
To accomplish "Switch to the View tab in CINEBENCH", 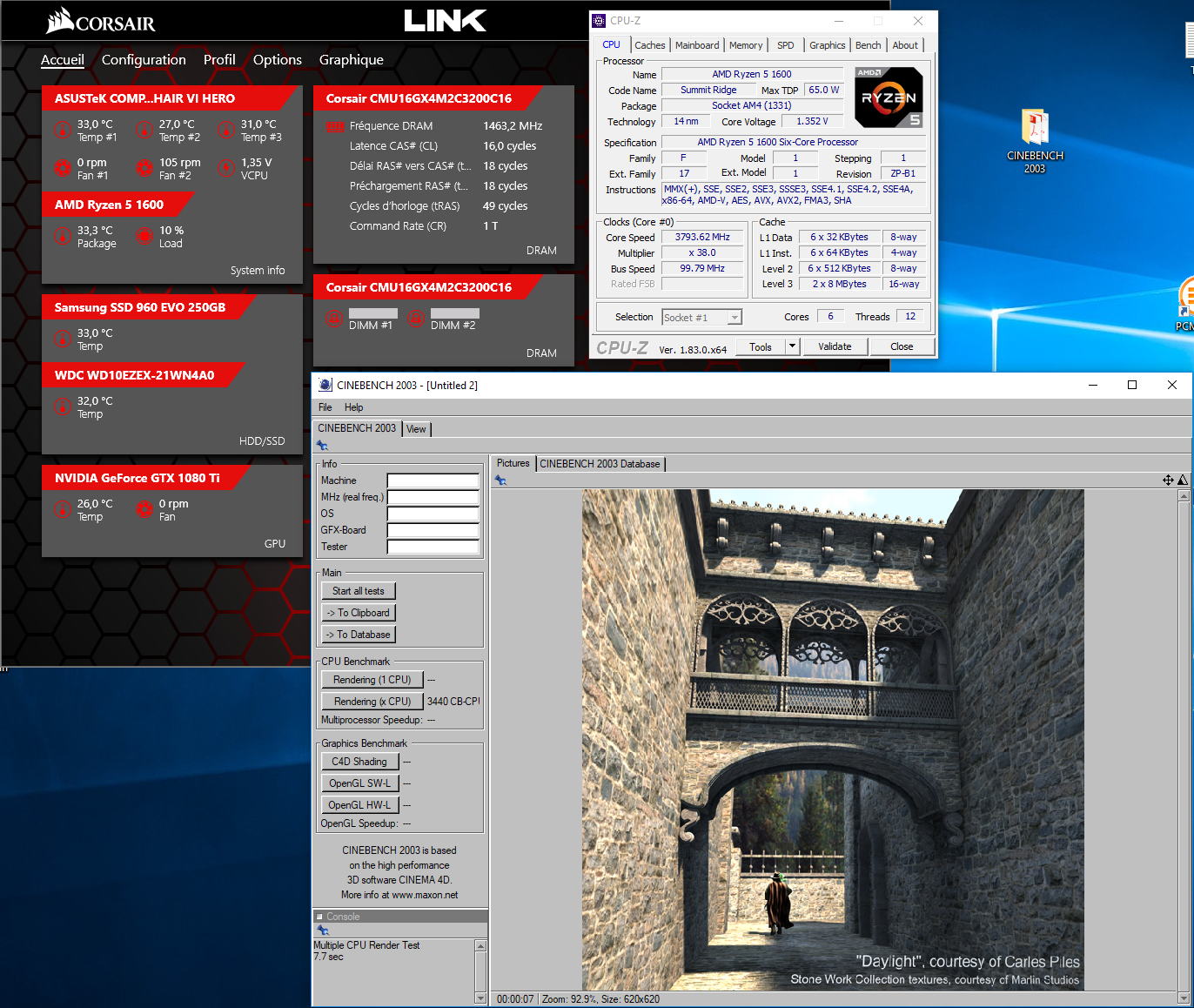I will 417,429.
